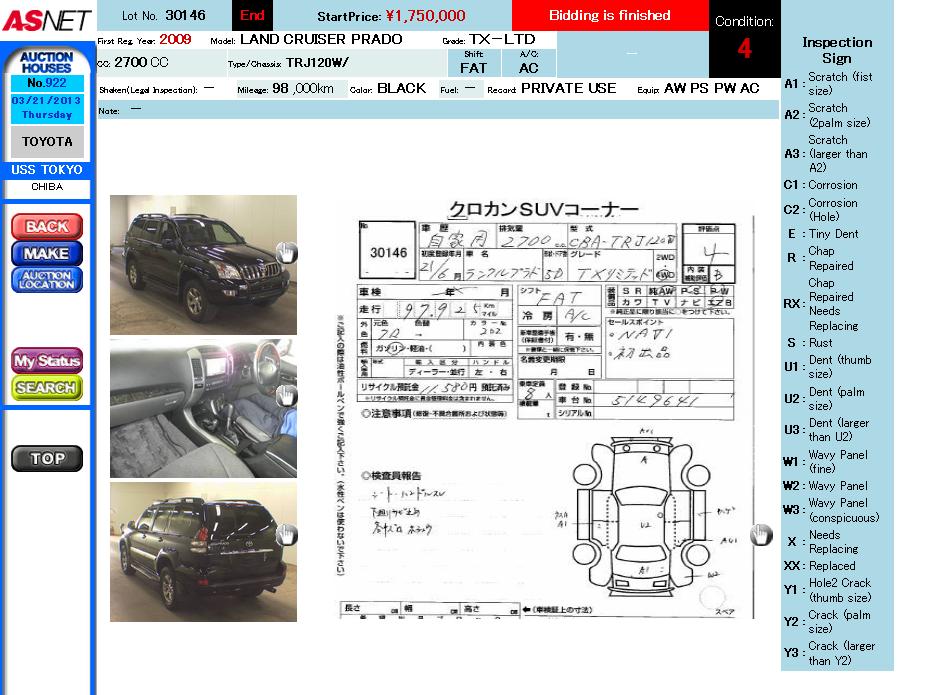Click the hand icon beside the auction sheet

[761, 536]
